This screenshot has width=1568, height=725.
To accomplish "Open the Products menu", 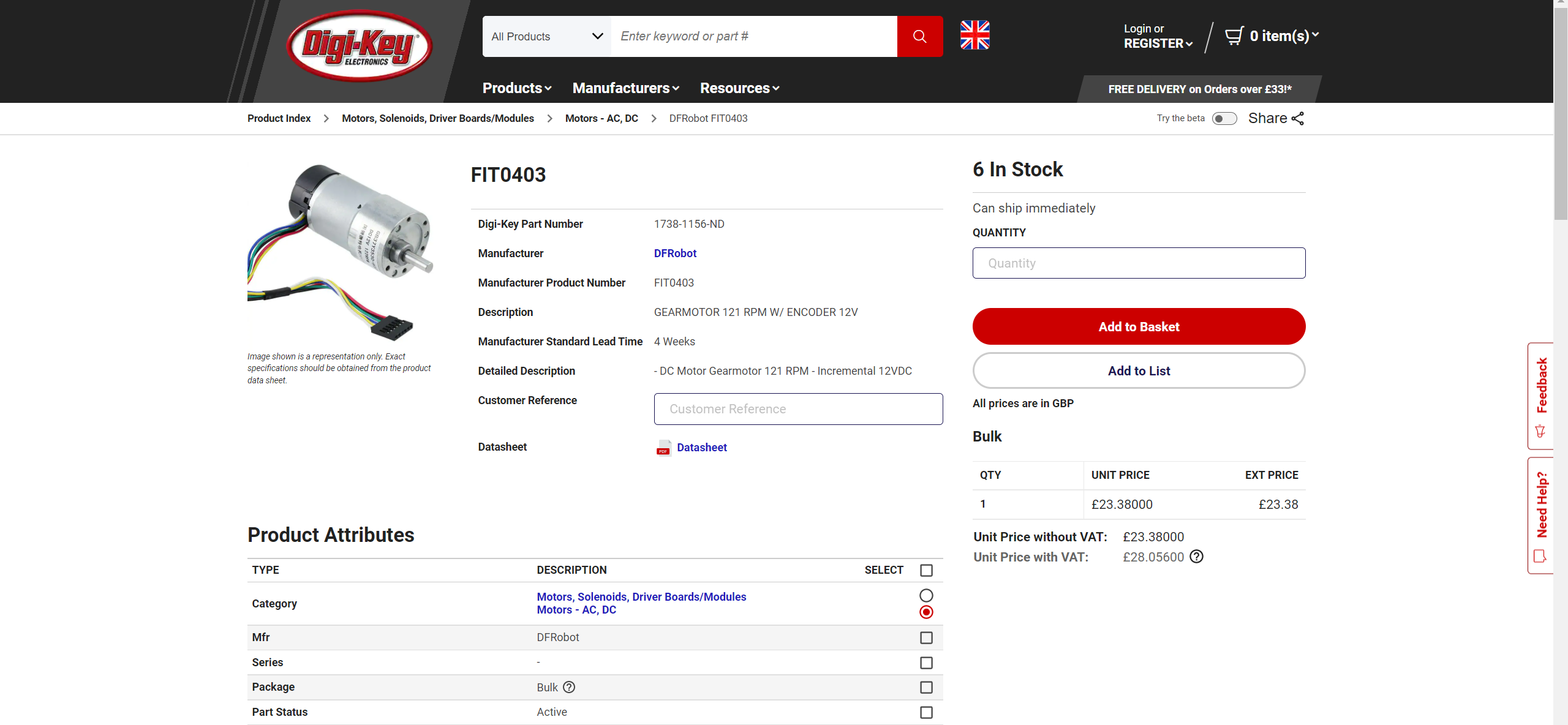I will pyautogui.click(x=517, y=88).
